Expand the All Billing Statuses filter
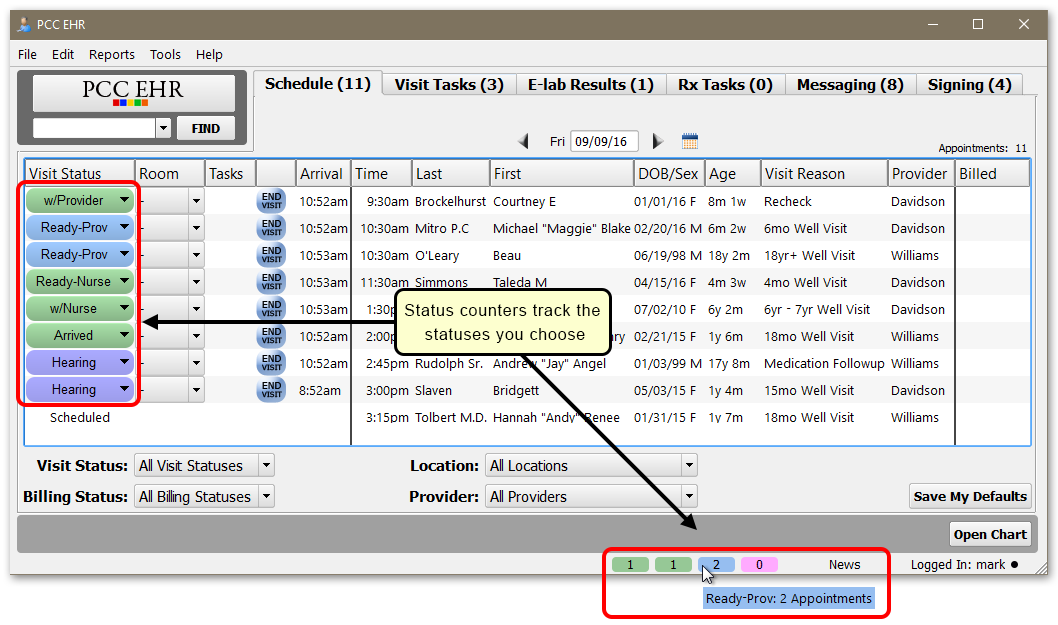Viewport: 1058px width, 625px height. pos(267,497)
